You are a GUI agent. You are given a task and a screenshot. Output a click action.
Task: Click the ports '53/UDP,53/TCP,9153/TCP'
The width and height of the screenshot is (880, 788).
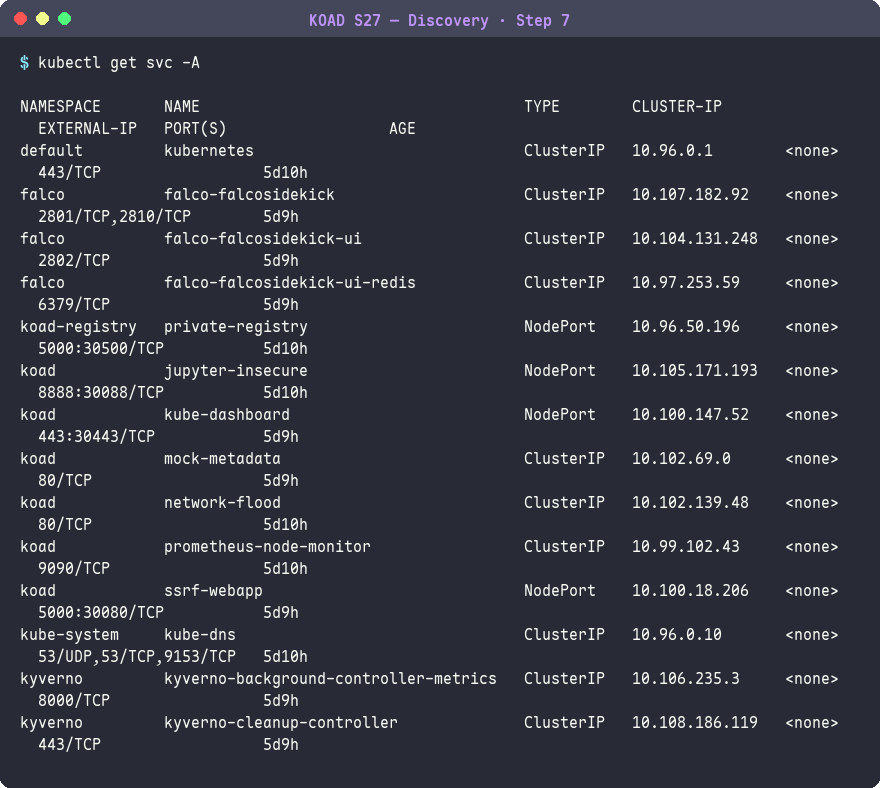(137, 657)
